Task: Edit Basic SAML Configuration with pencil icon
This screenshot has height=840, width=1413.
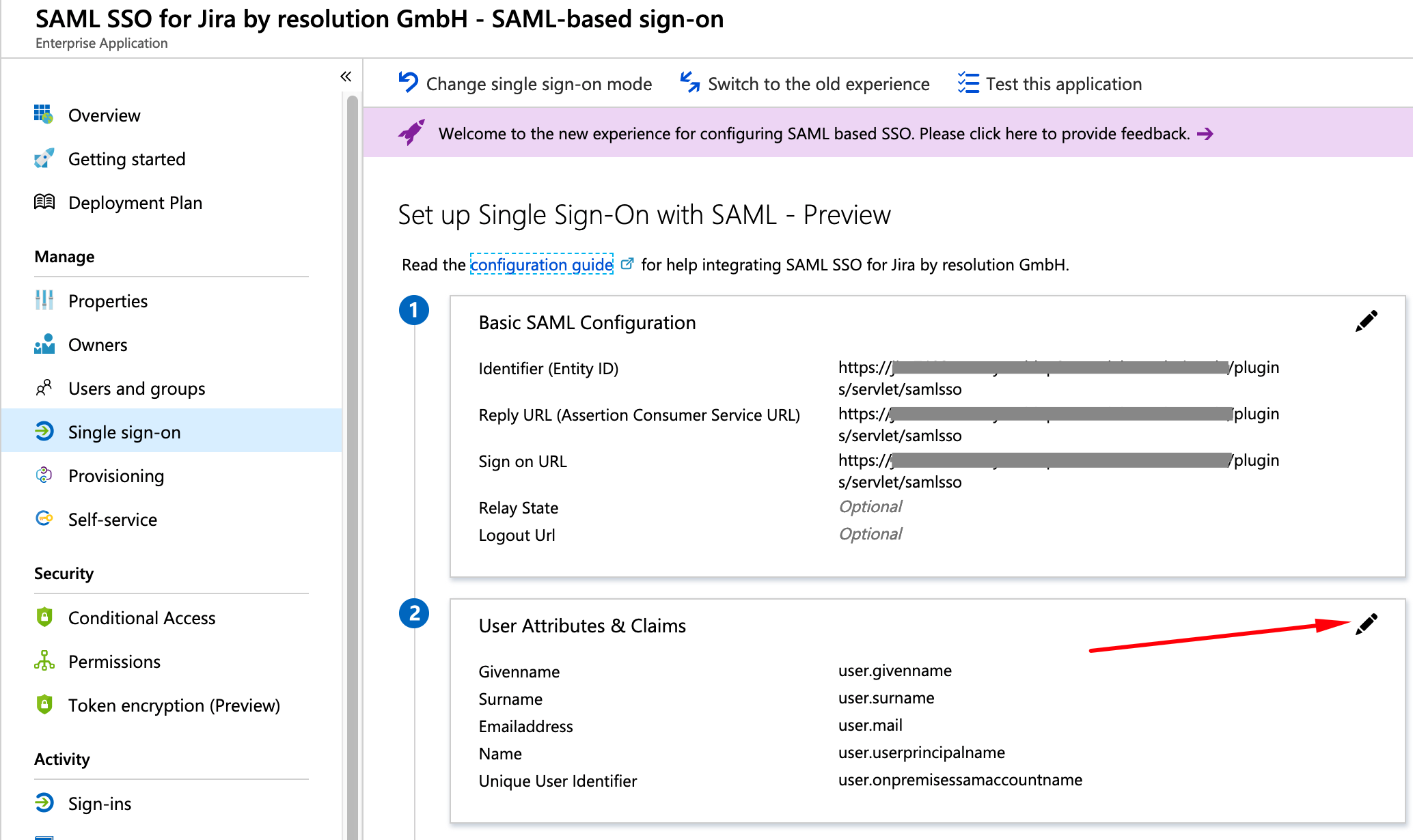Action: tap(1366, 322)
